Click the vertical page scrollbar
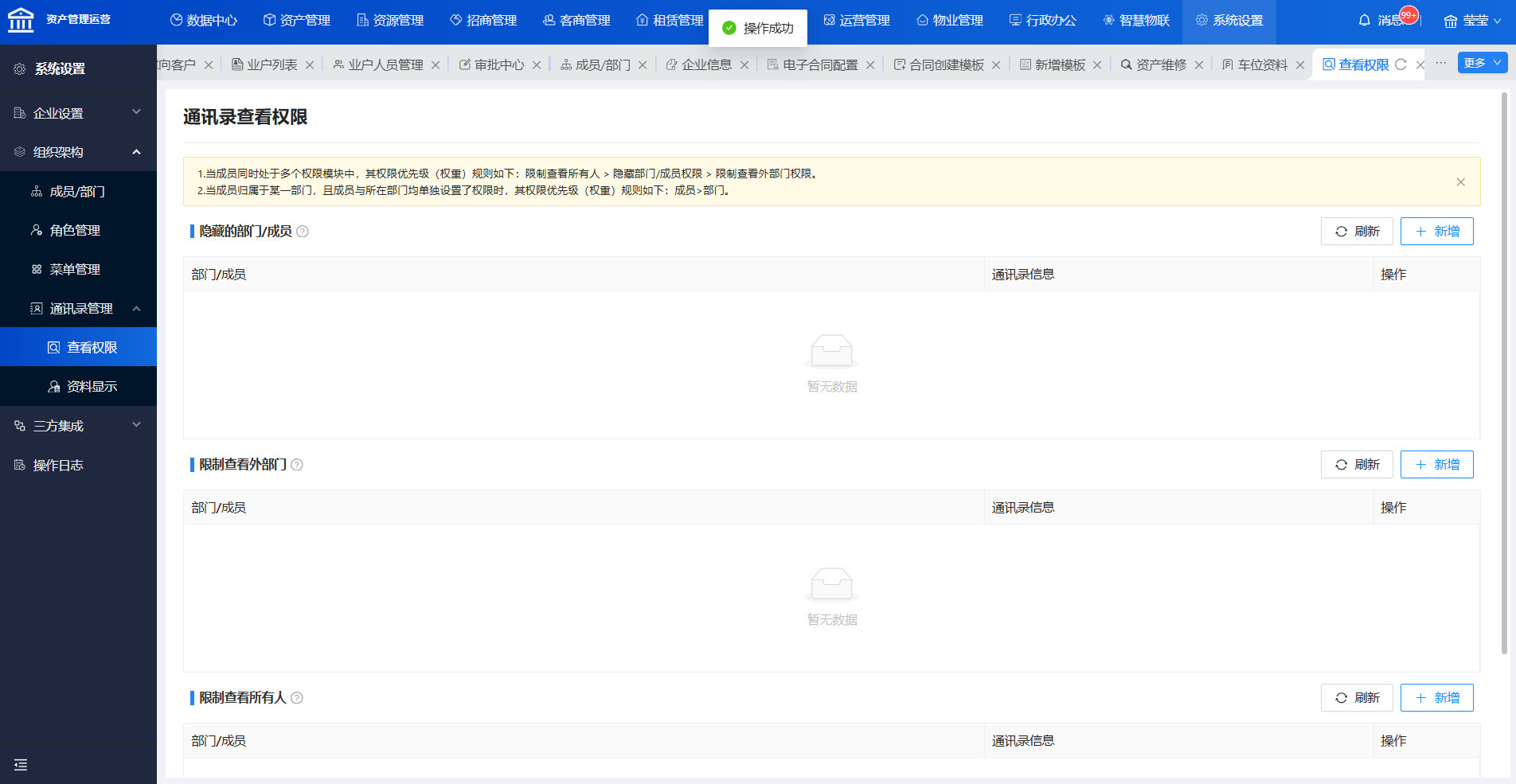The width and height of the screenshot is (1516, 784). click(x=1504, y=374)
